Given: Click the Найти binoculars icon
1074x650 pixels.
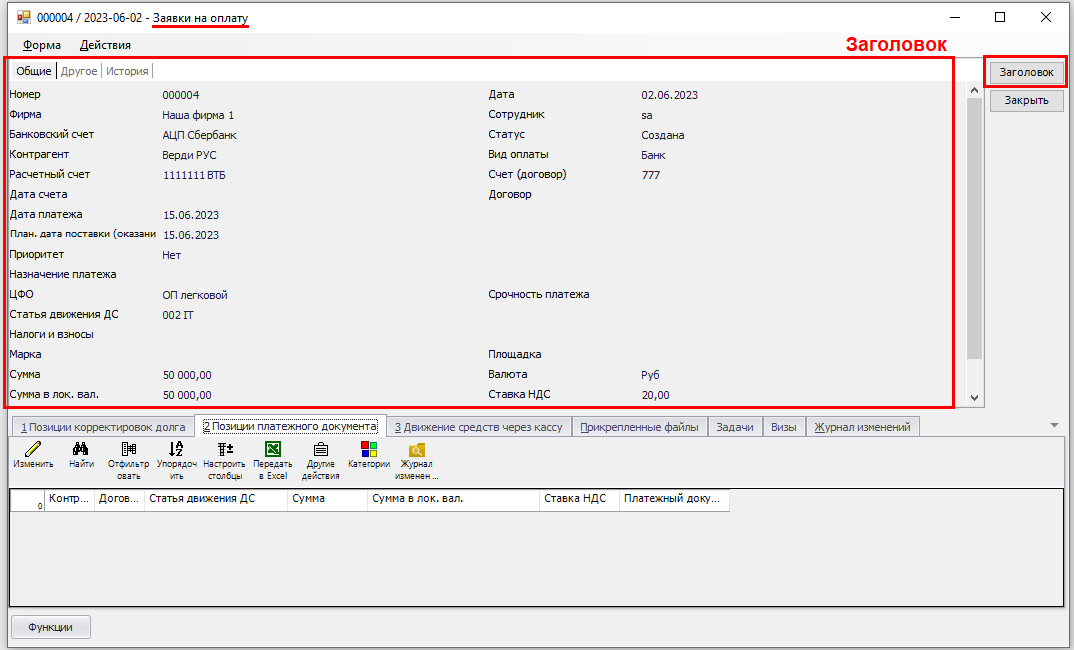Looking at the screenshot, I should tap(81, 451).
